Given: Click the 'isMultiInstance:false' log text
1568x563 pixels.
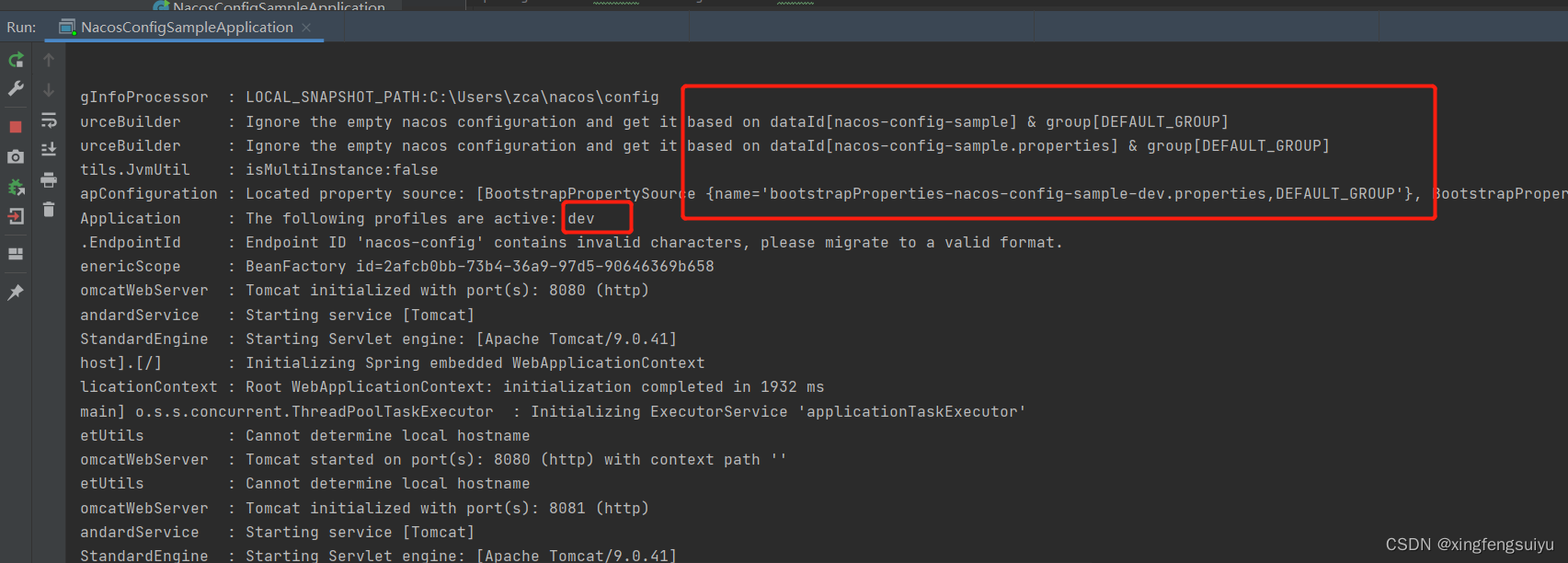Looking at the screenshot, I should point(342,170).
